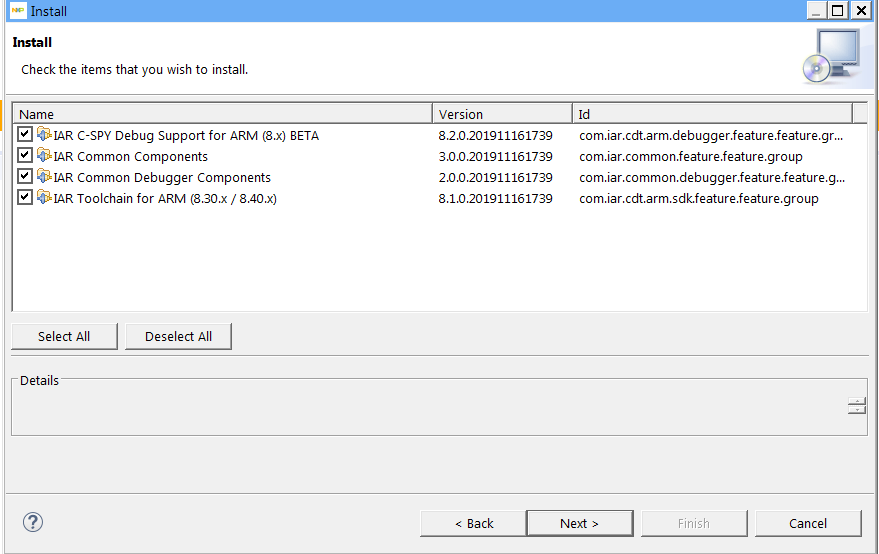Screen dimensions: 879x554
Task: Click the IAR Common Debugger Components feature icon
Action: (x=44, y=177)
